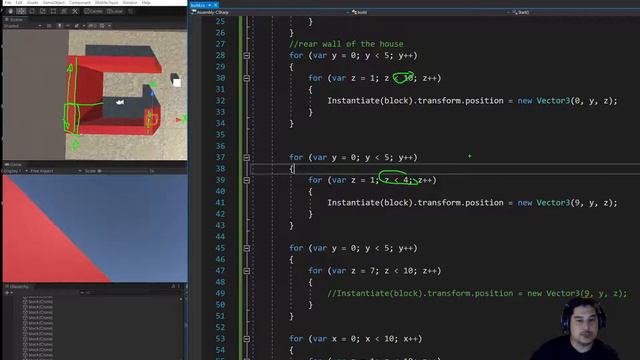The image size is (640, 360).
Task: Collapse the inner for loop at line 47
Action: 247,271
